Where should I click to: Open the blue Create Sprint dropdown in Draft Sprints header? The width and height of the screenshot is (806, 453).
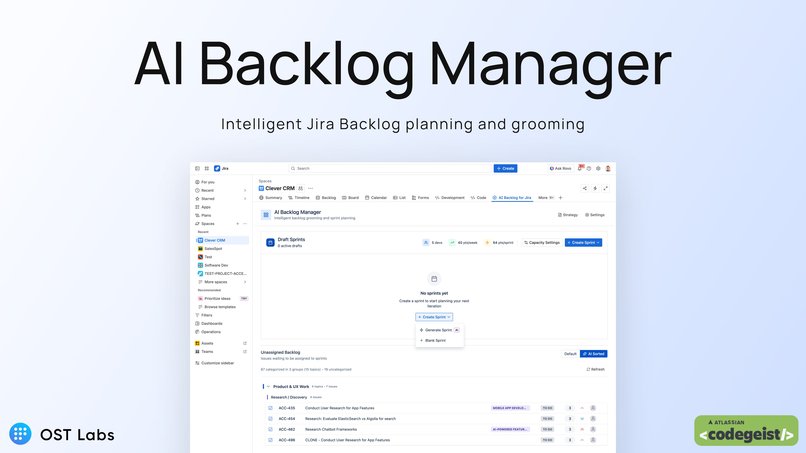[x=583, y=243]
